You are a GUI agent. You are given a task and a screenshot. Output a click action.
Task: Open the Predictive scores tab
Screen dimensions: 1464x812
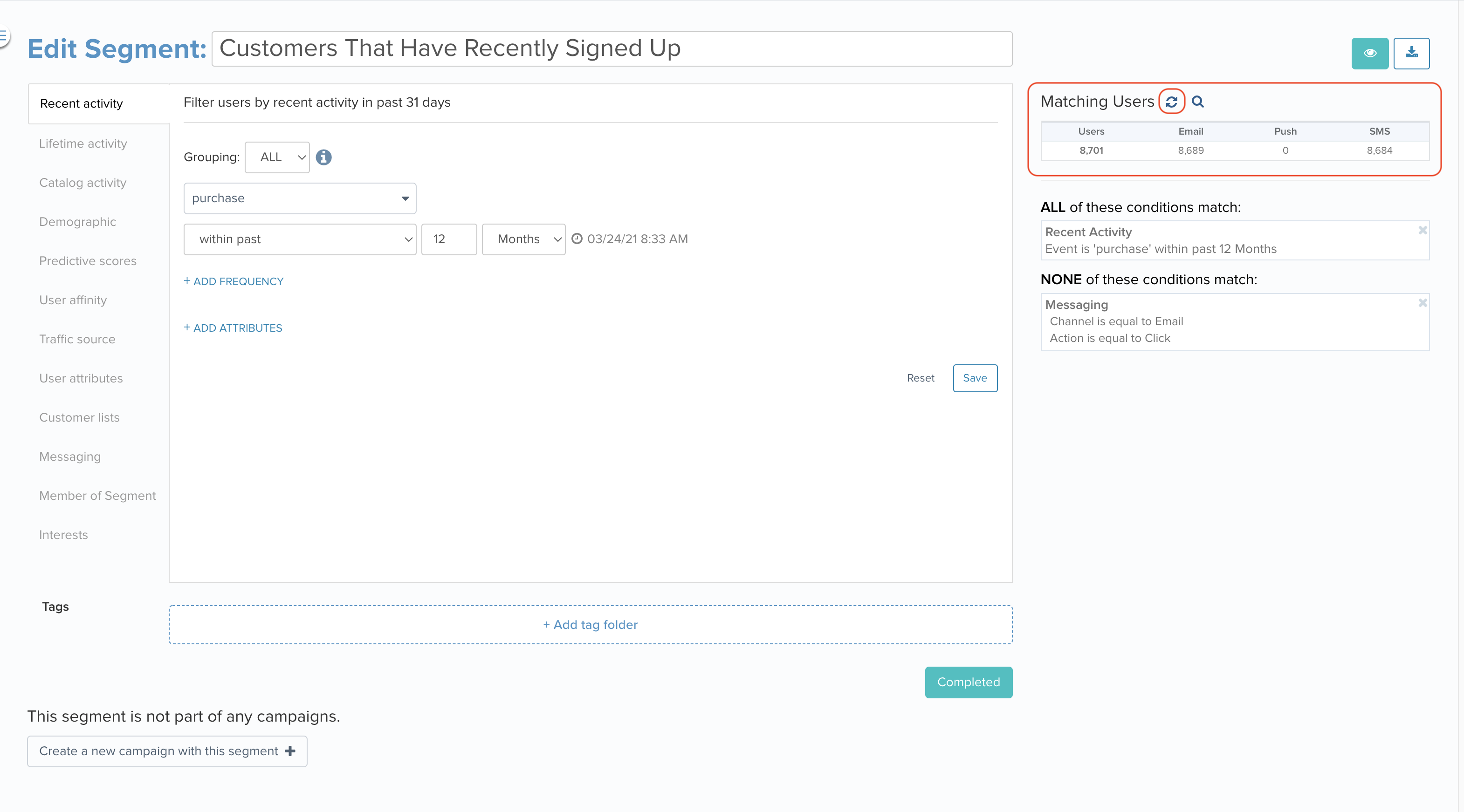point(88,261)
